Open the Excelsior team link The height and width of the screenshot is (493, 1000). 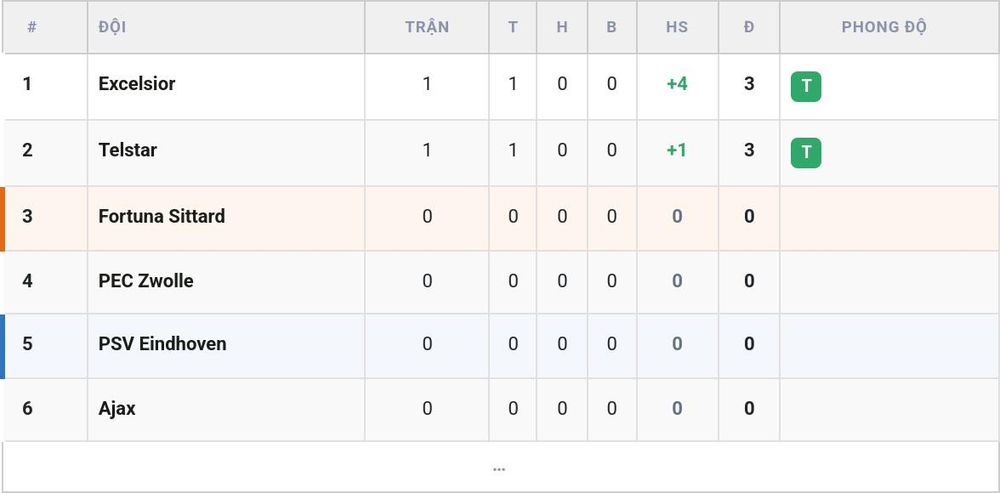click(136, 84)
